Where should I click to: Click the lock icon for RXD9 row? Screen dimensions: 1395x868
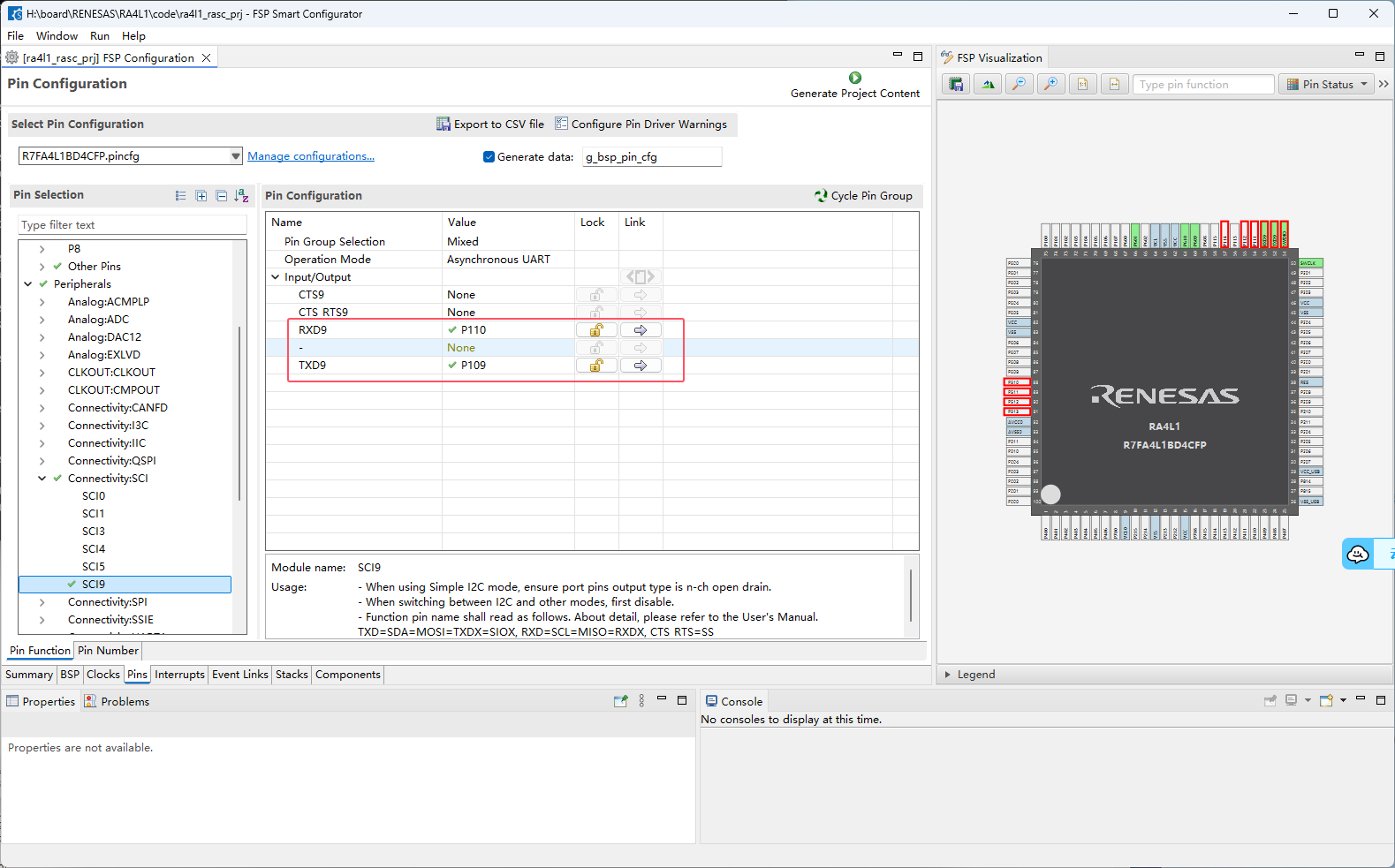tap(596, 330)
